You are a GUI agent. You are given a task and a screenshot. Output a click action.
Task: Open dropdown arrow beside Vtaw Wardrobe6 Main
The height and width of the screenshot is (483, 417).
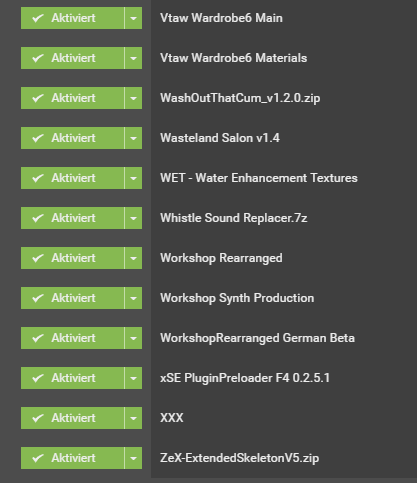[133, 18]
